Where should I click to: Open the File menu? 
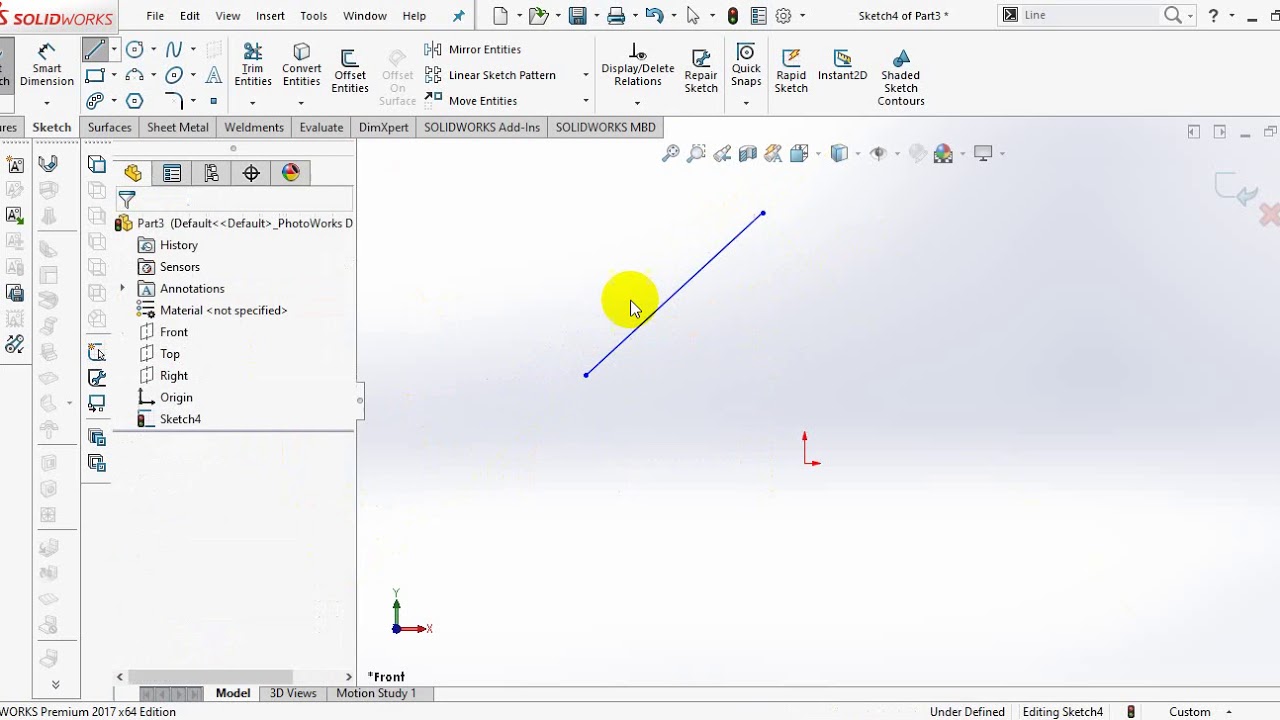[155, 16]
